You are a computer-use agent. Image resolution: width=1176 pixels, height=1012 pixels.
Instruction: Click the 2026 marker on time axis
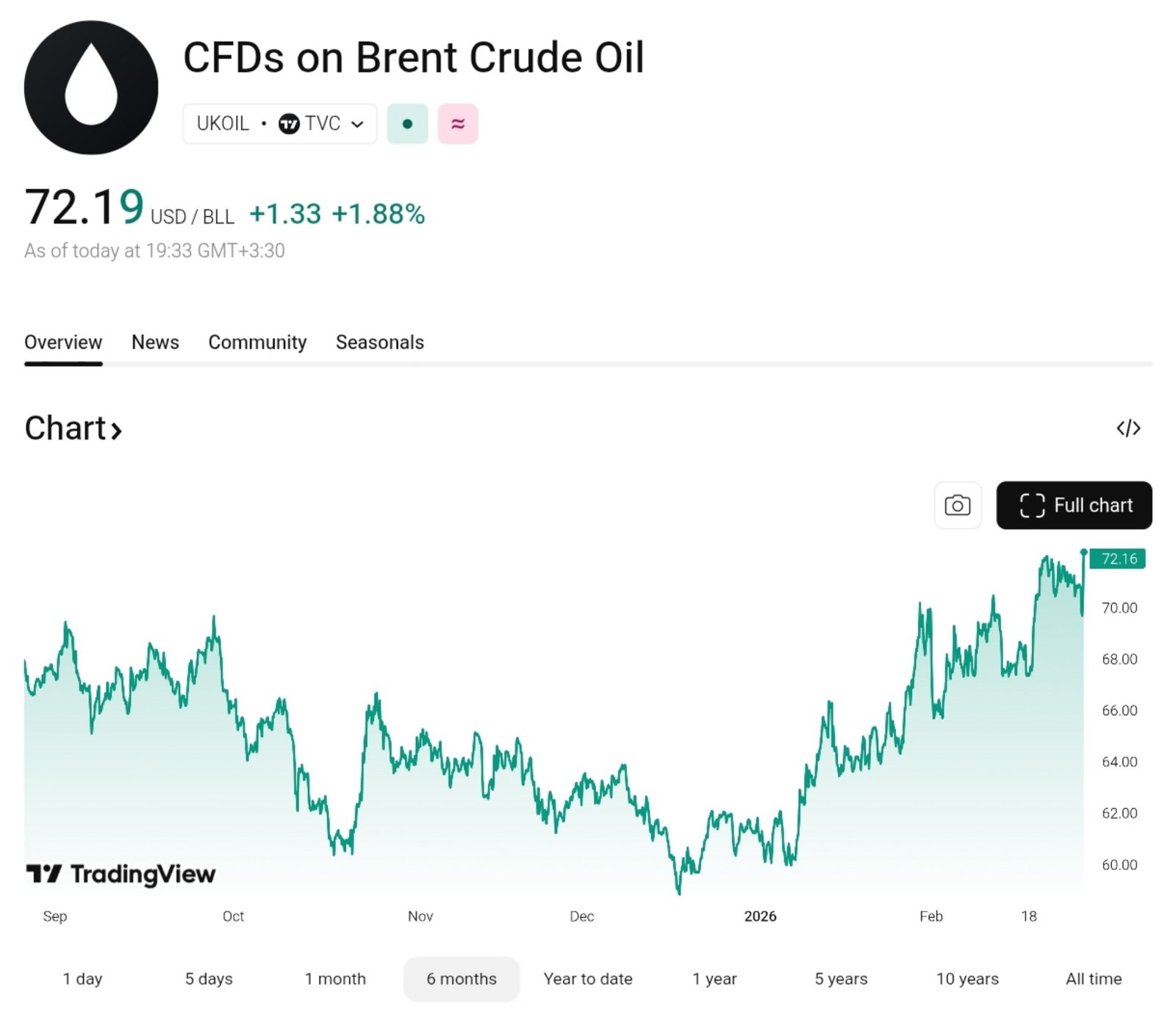pyautogui.click(x=760, y=916)
